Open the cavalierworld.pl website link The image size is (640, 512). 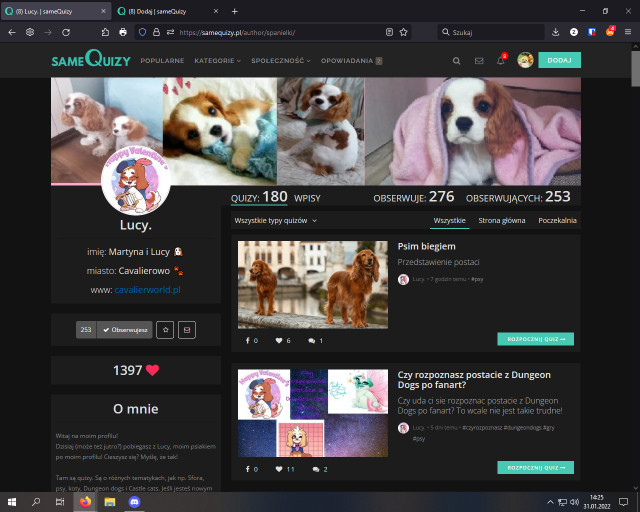click(147, 289)
